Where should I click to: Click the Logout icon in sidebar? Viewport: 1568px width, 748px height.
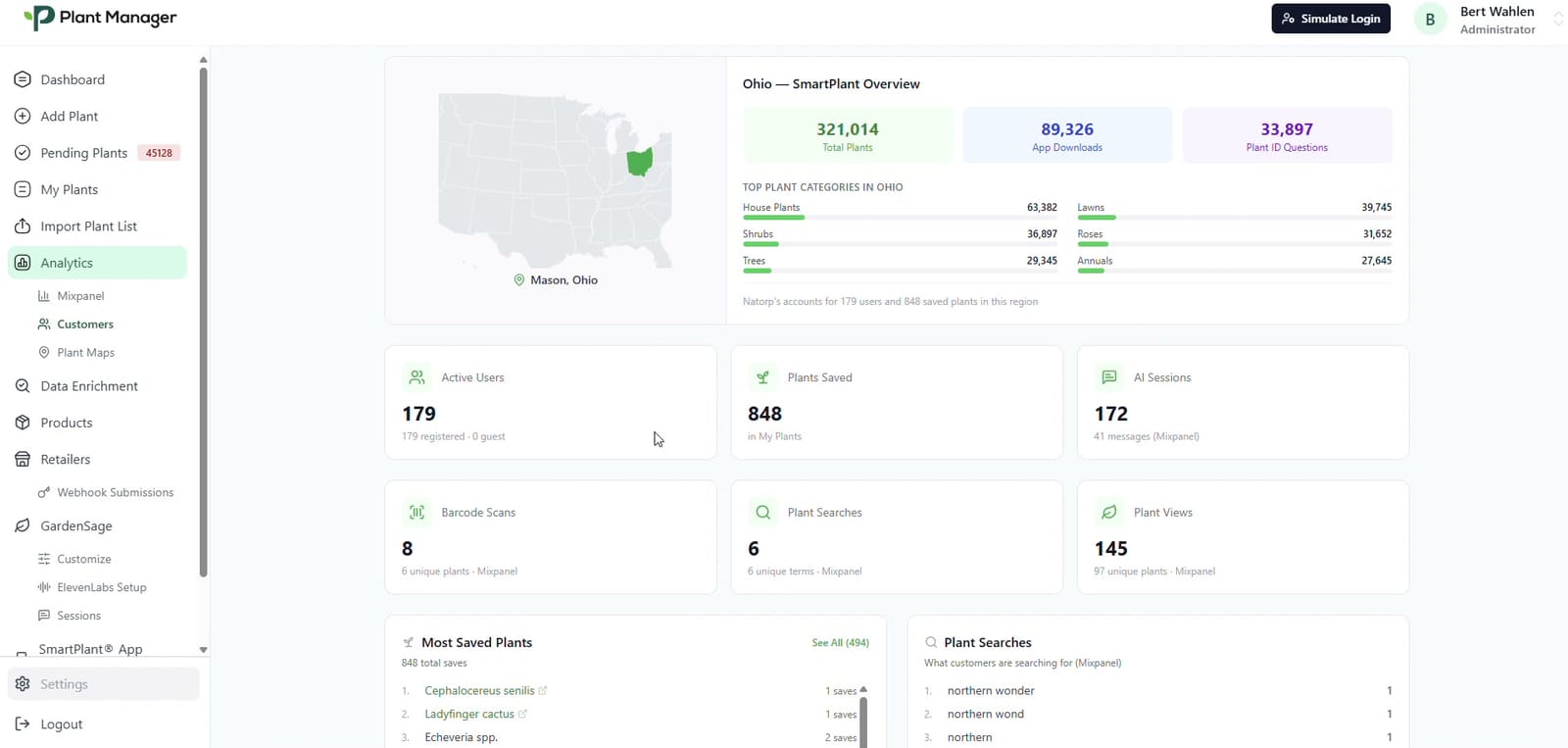point(23,724)
